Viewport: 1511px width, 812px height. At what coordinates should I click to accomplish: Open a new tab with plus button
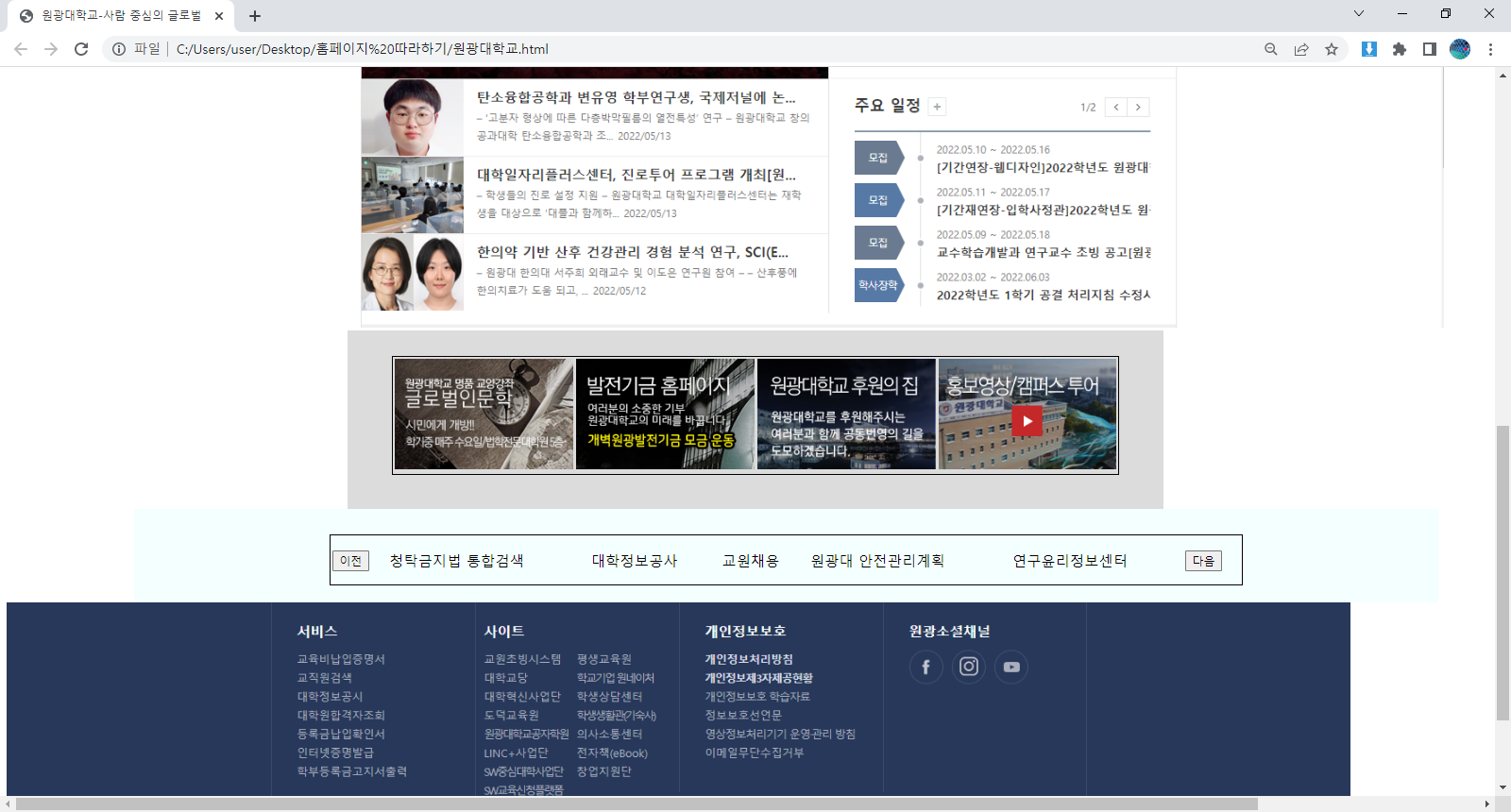click(255, 16)
